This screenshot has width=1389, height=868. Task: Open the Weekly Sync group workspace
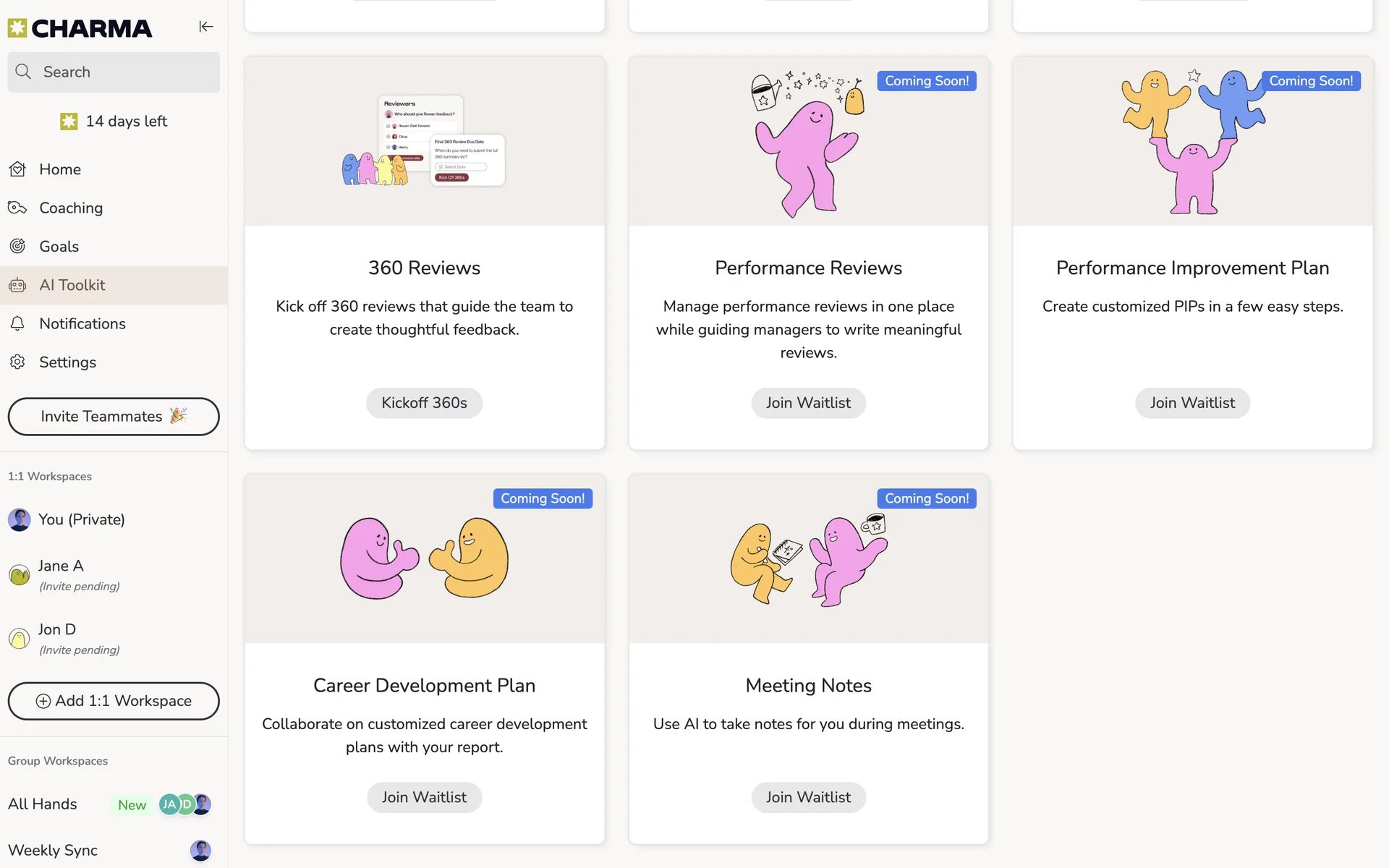click(53, 851)
